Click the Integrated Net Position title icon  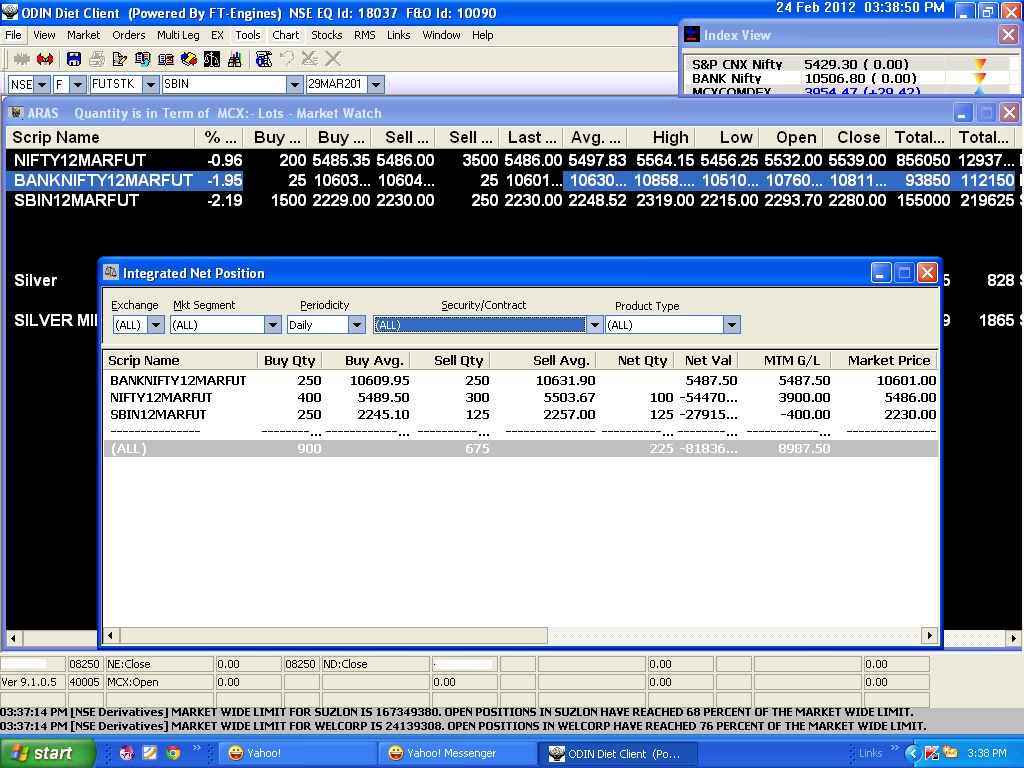111,272
